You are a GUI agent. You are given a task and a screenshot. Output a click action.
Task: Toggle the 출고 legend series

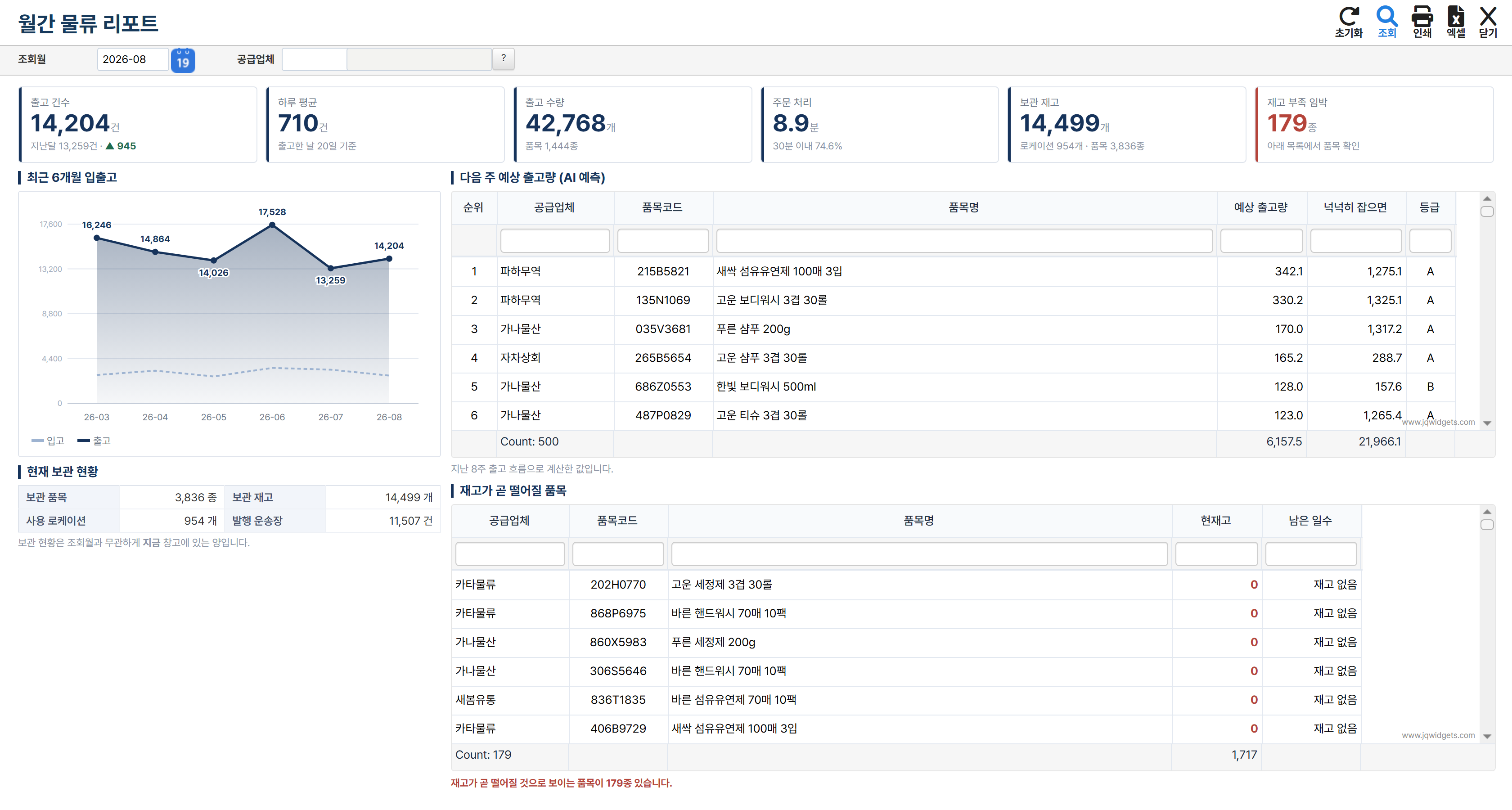click(94, 441)
